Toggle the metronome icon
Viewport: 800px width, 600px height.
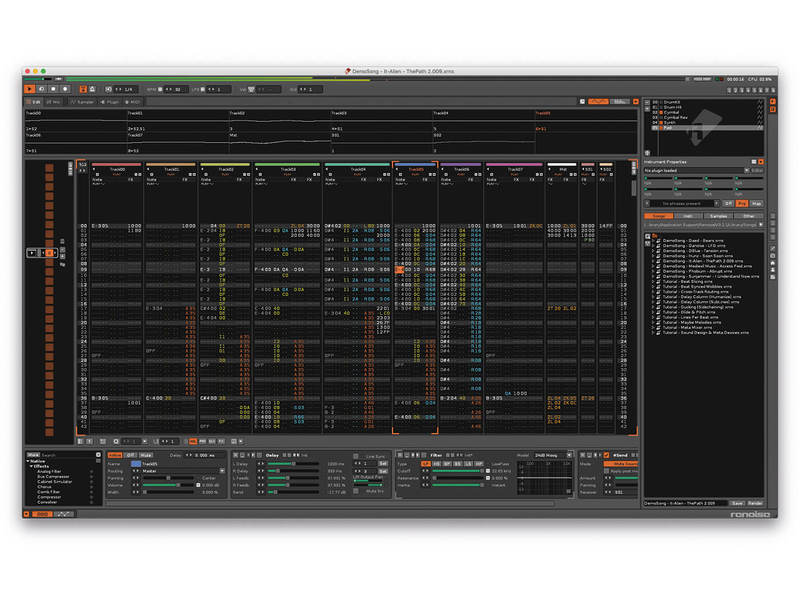[91, 89]
